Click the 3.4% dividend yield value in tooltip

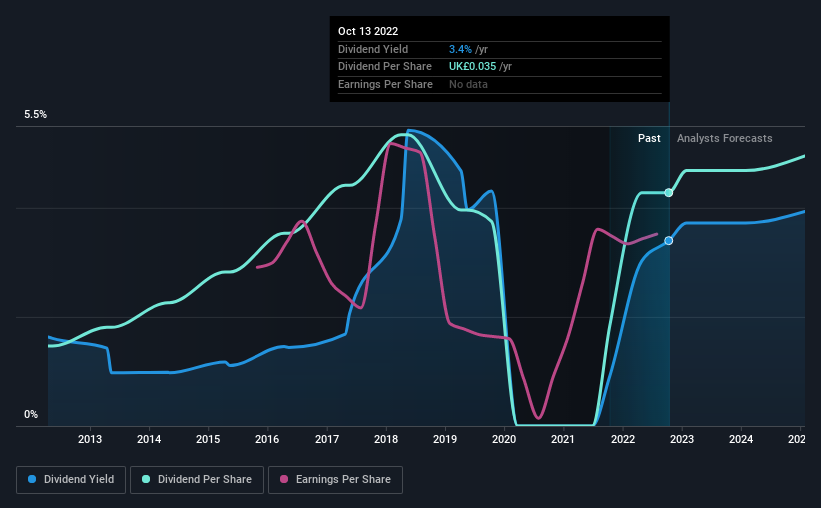tap(460, 49)
